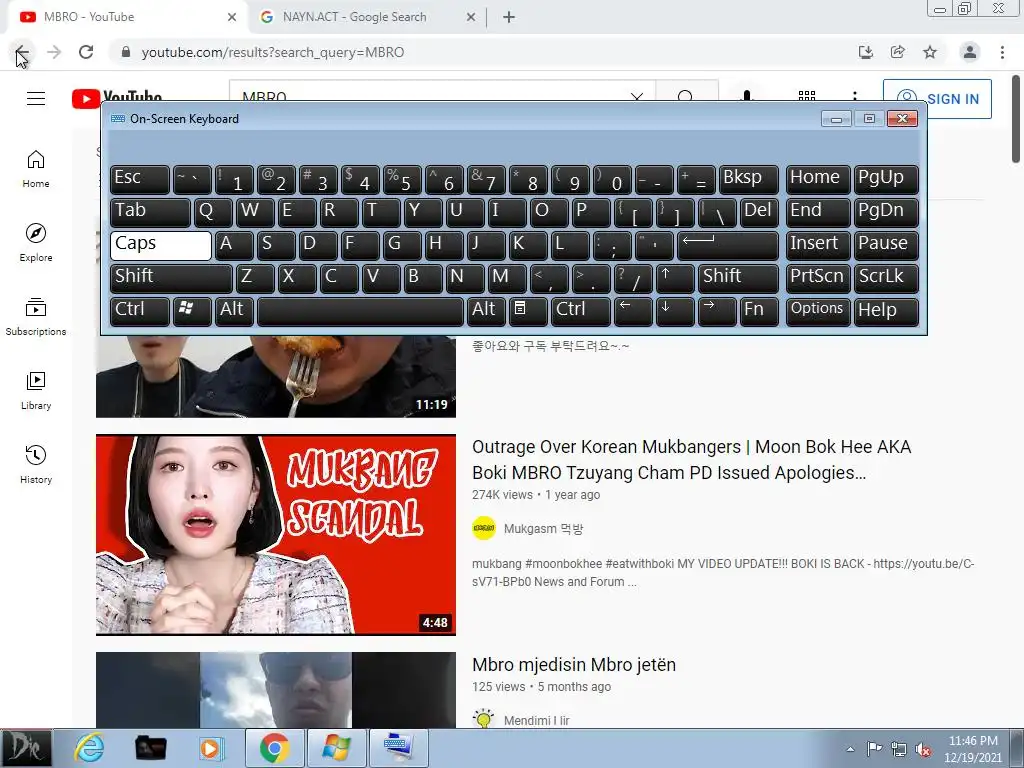Click the 11:19 fork-eating video thumbnail
The width and height of the screenshot is (1024, 768).
coord(276,376)
